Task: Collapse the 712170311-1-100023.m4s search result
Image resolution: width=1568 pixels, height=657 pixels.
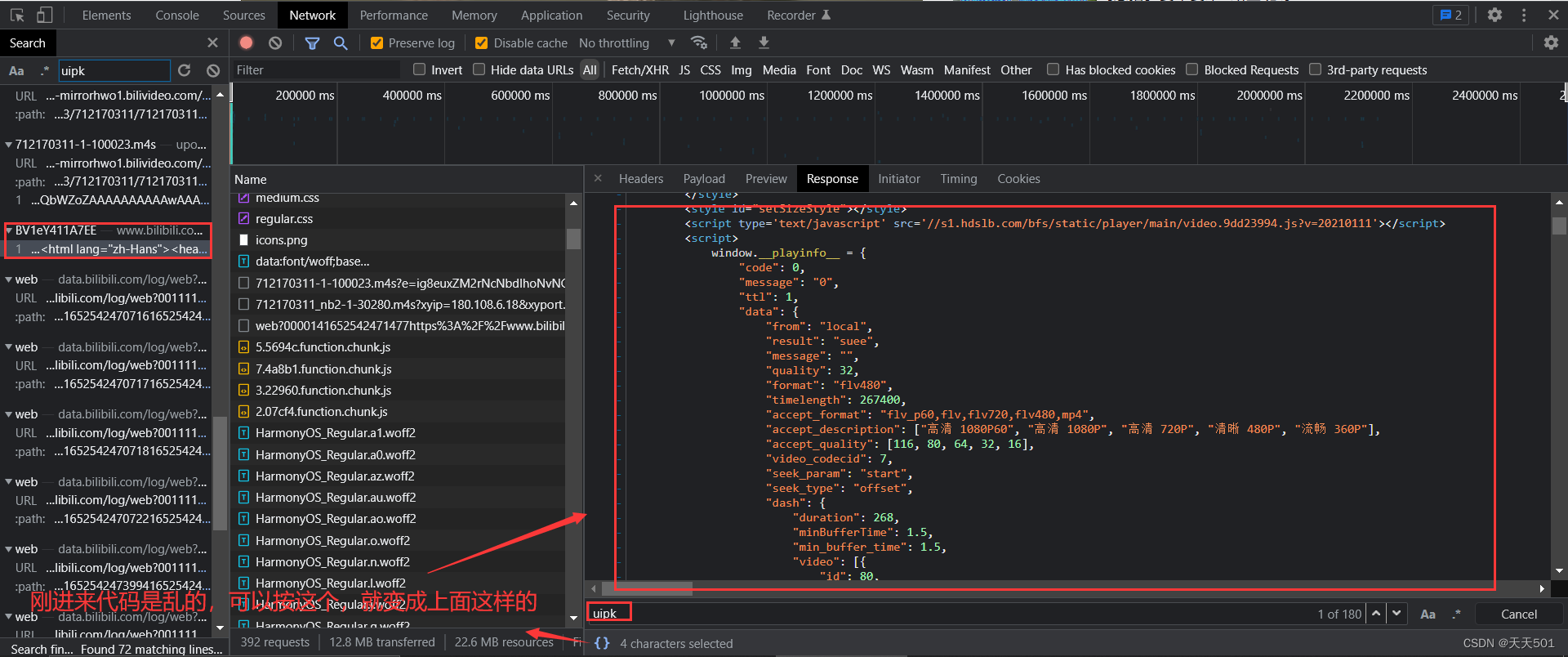Action: click(8, 145)
